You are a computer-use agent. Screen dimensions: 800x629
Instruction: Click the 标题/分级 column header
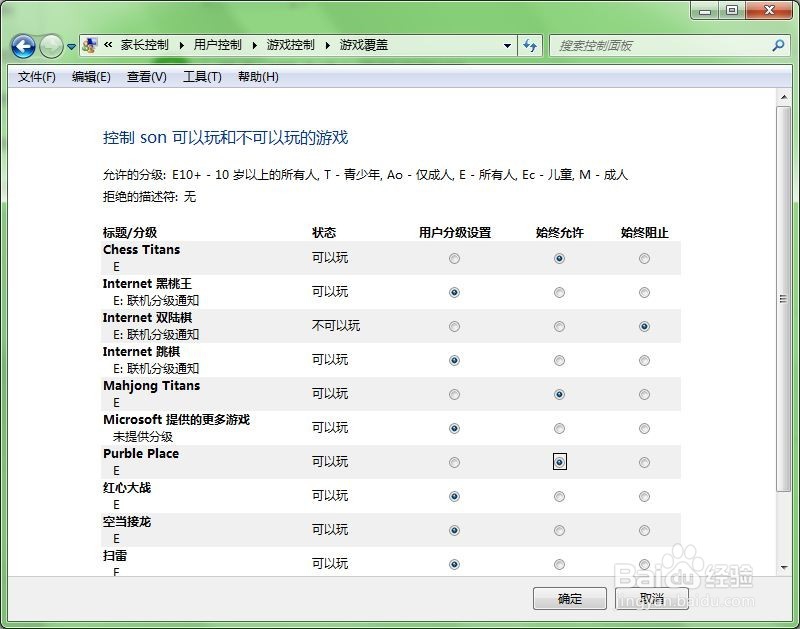pyautogui.click(x=130, y=233)
